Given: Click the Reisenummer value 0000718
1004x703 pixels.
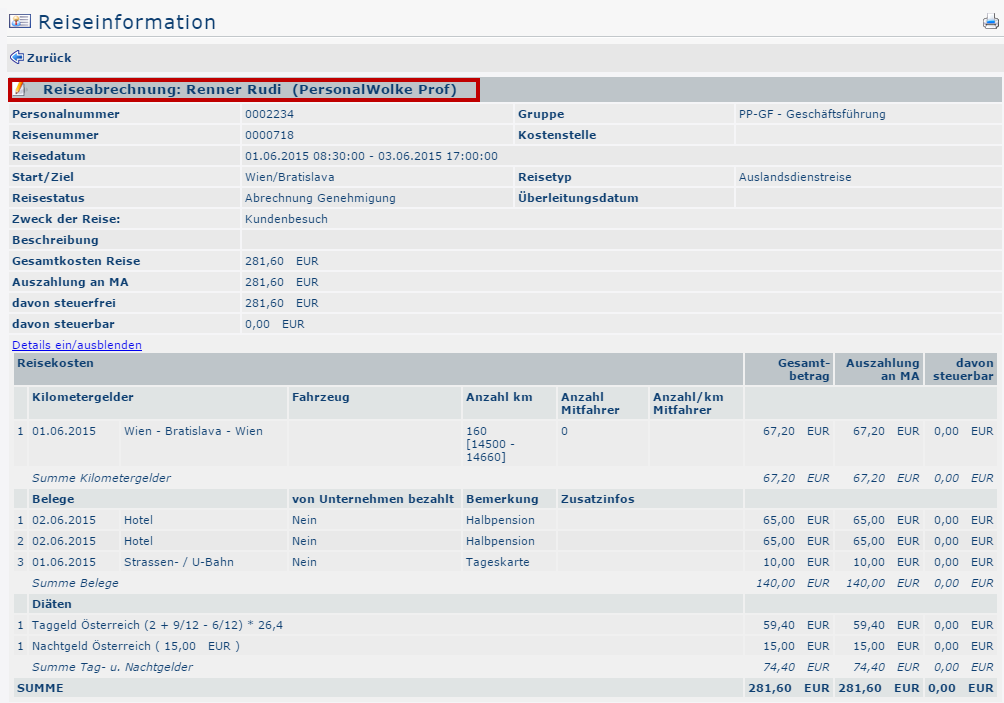Looking at the screenshot, I should [x=269, y=135].
